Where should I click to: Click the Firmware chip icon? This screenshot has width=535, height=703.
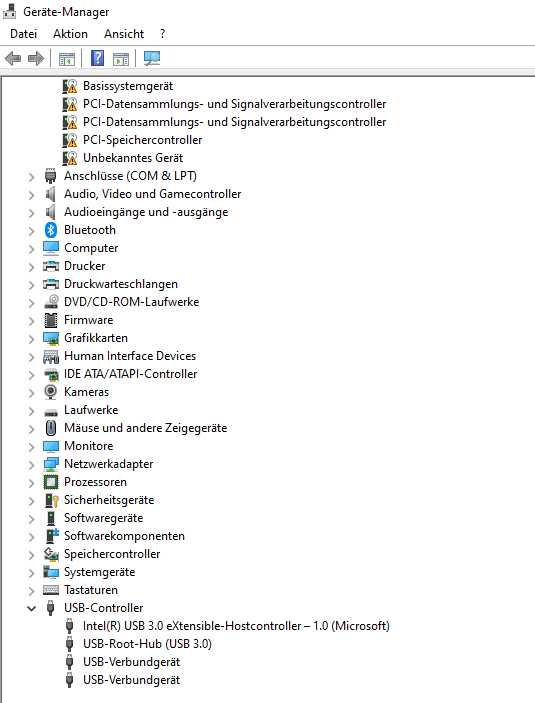[x=51, y=320]
